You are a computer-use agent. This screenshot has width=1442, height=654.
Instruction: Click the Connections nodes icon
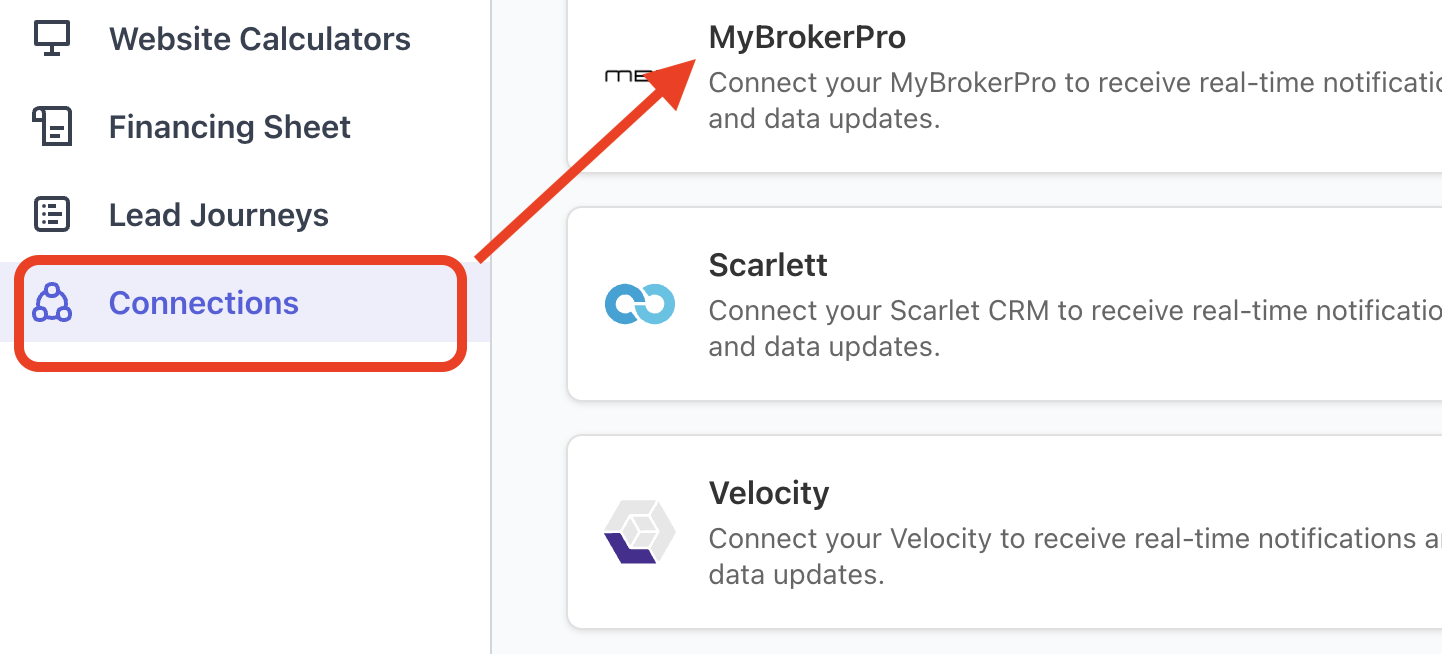click(51, 302)
